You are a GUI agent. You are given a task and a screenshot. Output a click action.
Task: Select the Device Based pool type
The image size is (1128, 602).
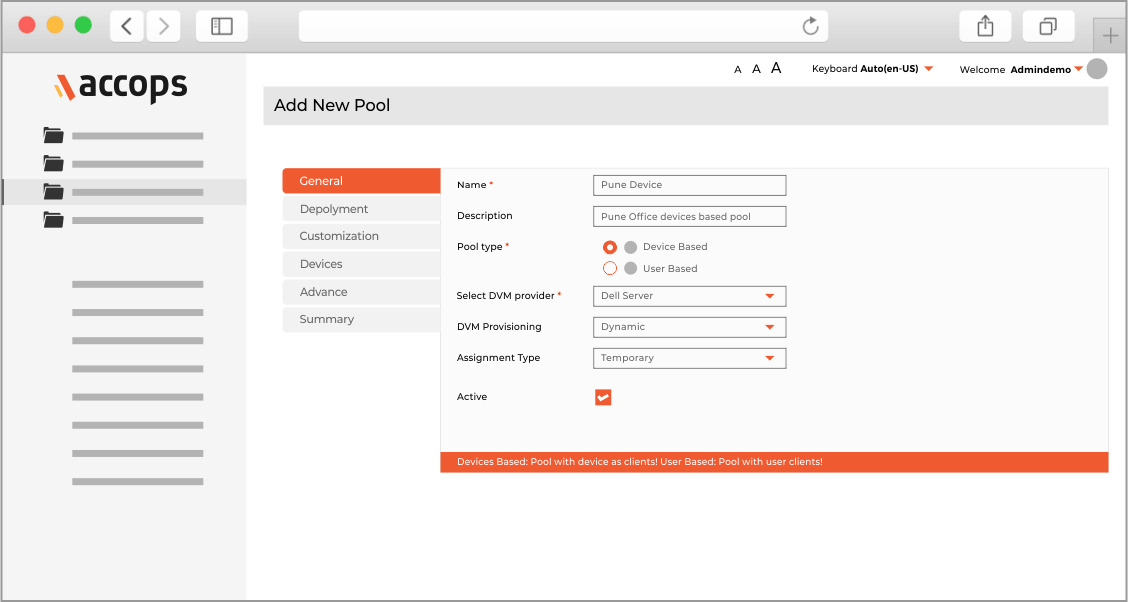tap(610, 247)
